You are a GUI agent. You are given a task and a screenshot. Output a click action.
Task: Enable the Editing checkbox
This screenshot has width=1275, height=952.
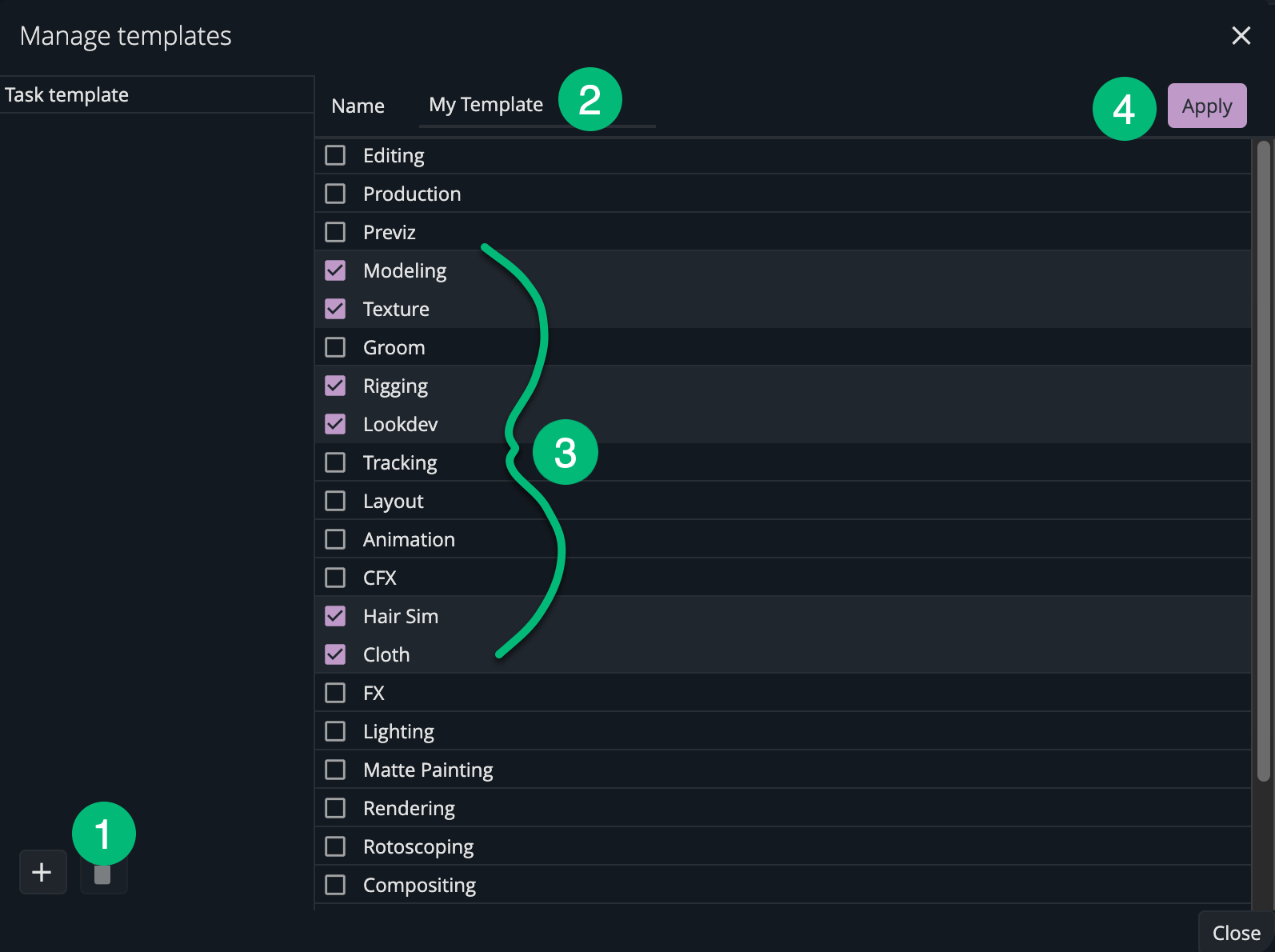[335, 155]
